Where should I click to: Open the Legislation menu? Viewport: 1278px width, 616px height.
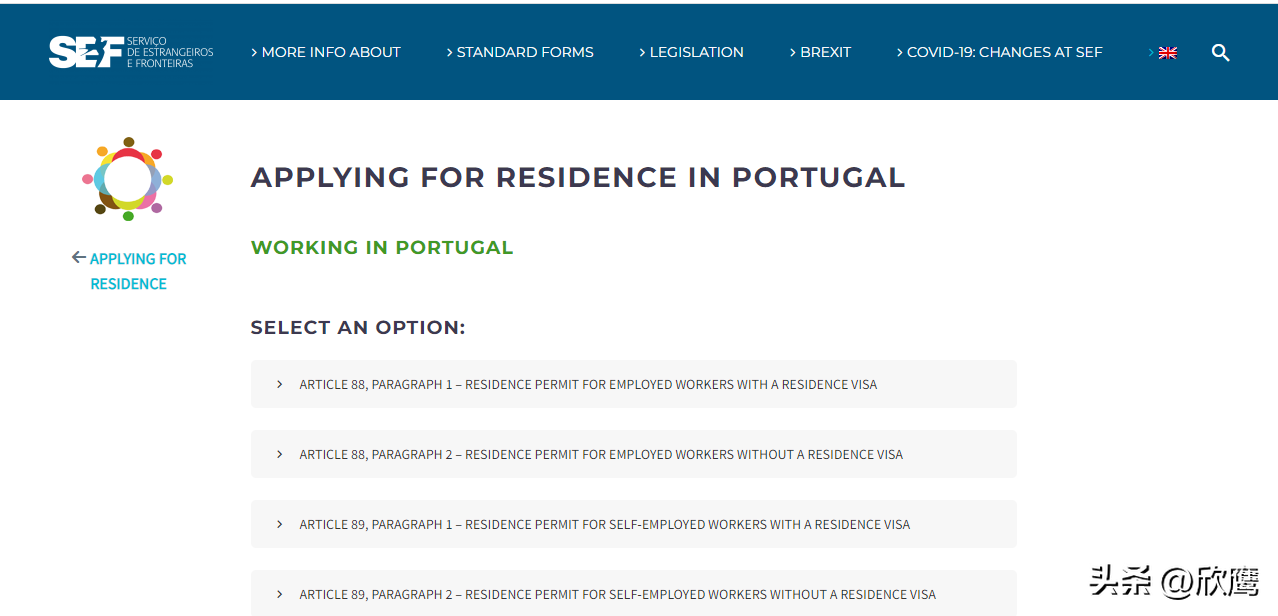(x=696, y=52)
